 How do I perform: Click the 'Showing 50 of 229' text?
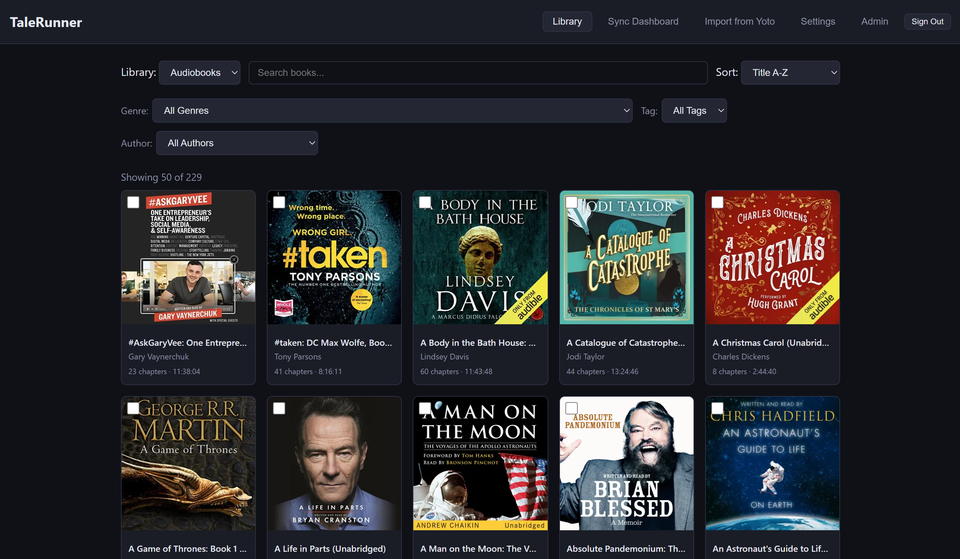pos(161,177)
